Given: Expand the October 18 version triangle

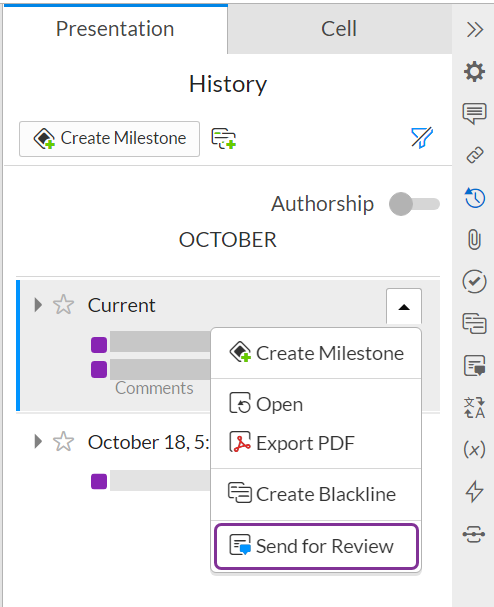Looking at the screenshot, I should (38, 441).
